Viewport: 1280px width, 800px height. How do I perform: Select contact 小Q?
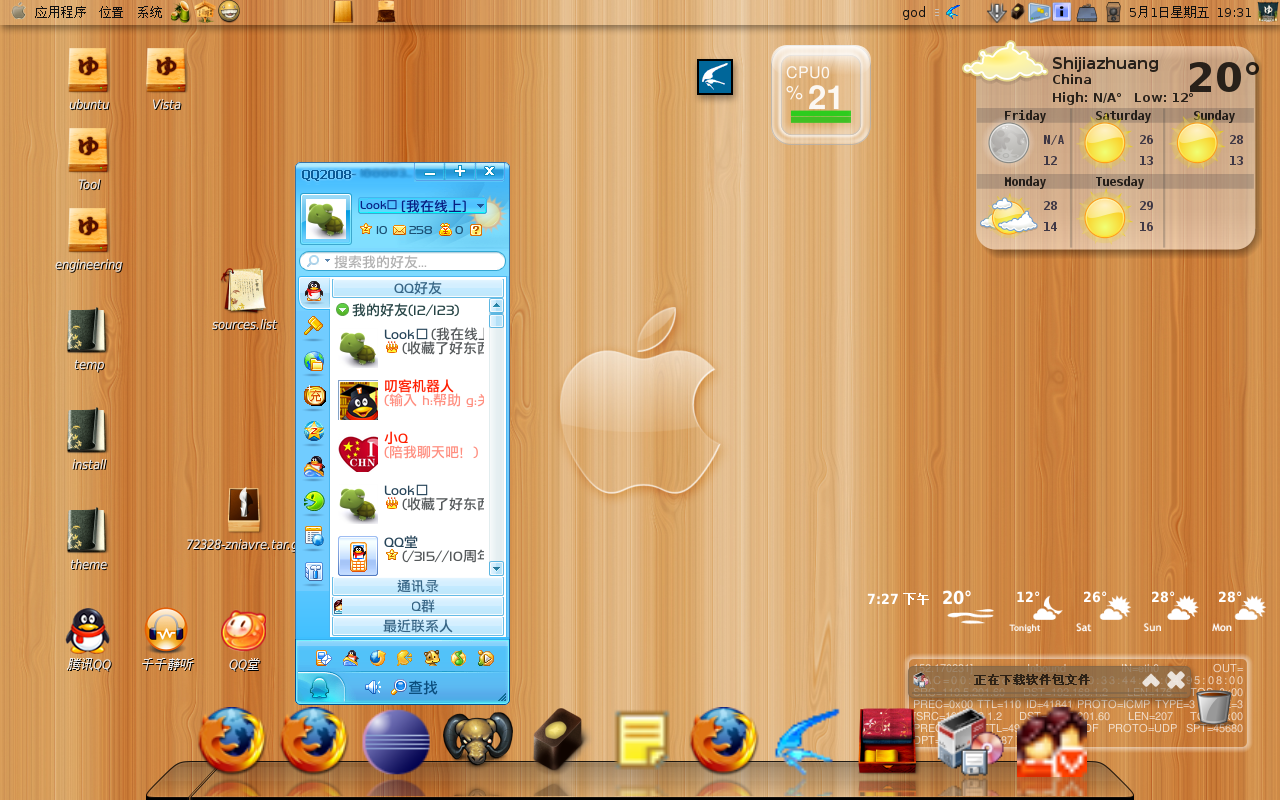pos(411,452)
